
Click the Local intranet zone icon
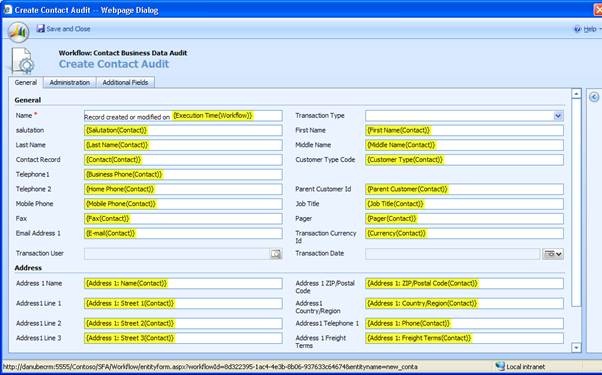point(499,366)
